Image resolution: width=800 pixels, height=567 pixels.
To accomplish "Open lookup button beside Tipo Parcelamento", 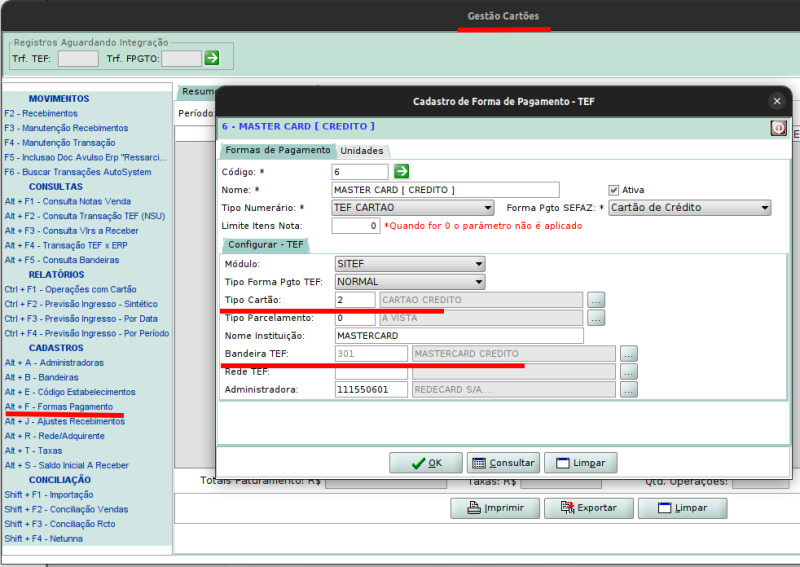I will click(596, 318).
